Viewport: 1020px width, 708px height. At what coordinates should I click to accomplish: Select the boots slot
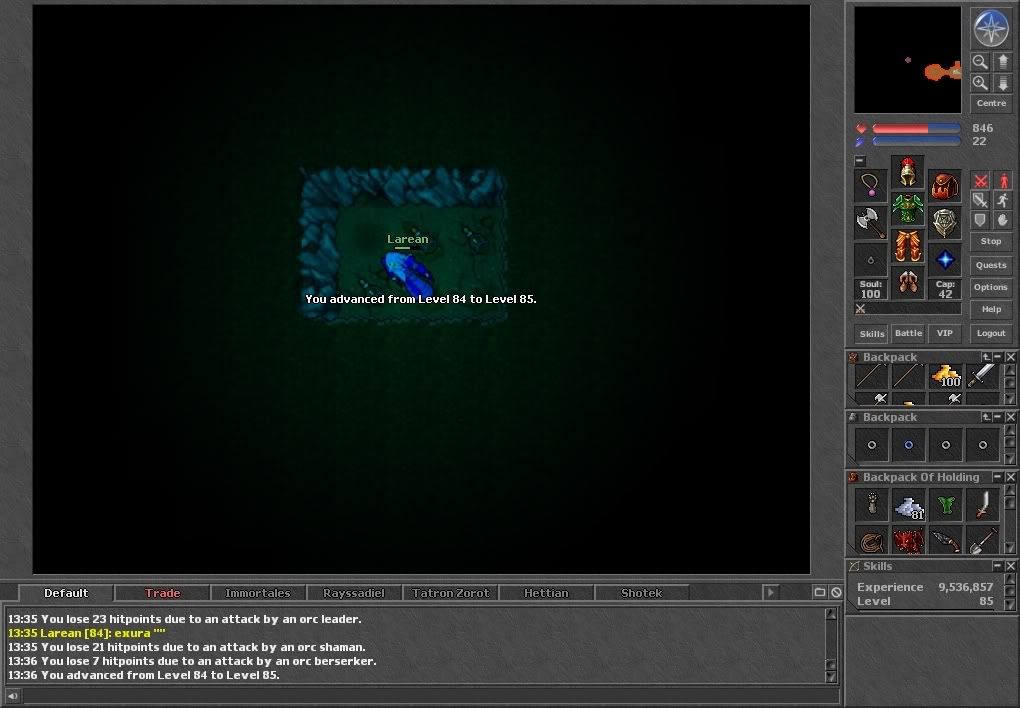(x=907, y=282)
